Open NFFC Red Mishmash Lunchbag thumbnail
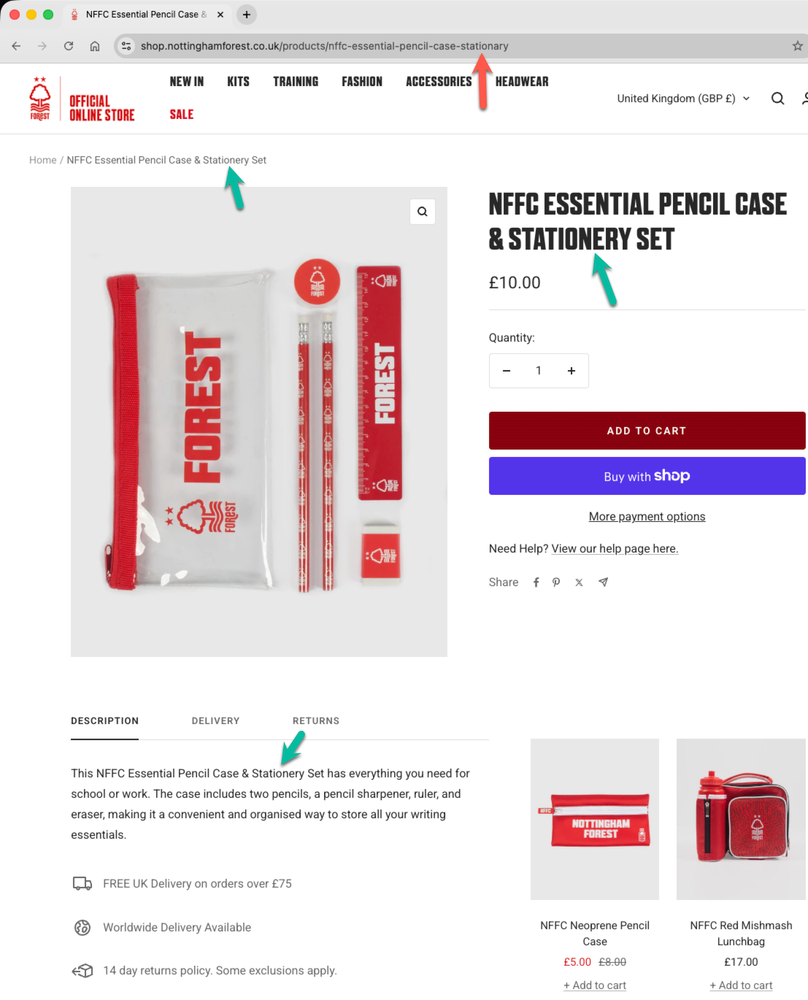The height and width of the screenshot is (1000, 808). pyautogui.click(x=741, y=819)
